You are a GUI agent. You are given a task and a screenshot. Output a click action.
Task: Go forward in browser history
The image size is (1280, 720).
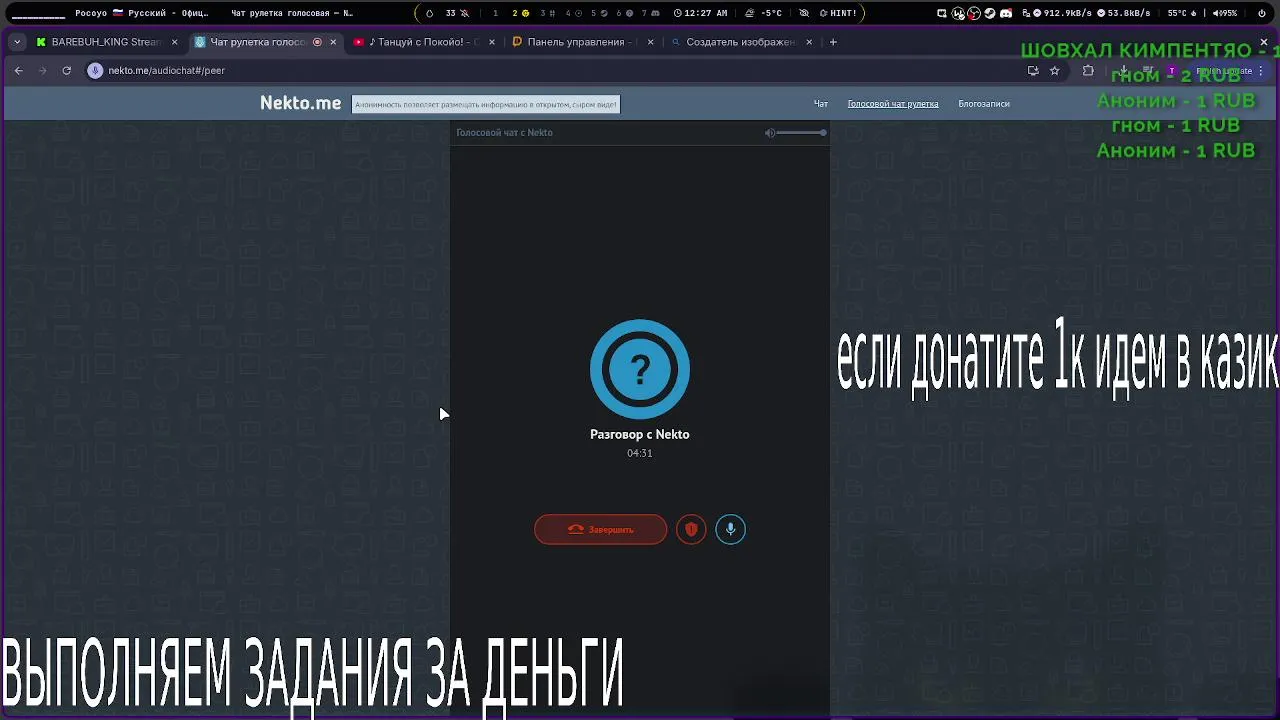click(x=42, y=70)
